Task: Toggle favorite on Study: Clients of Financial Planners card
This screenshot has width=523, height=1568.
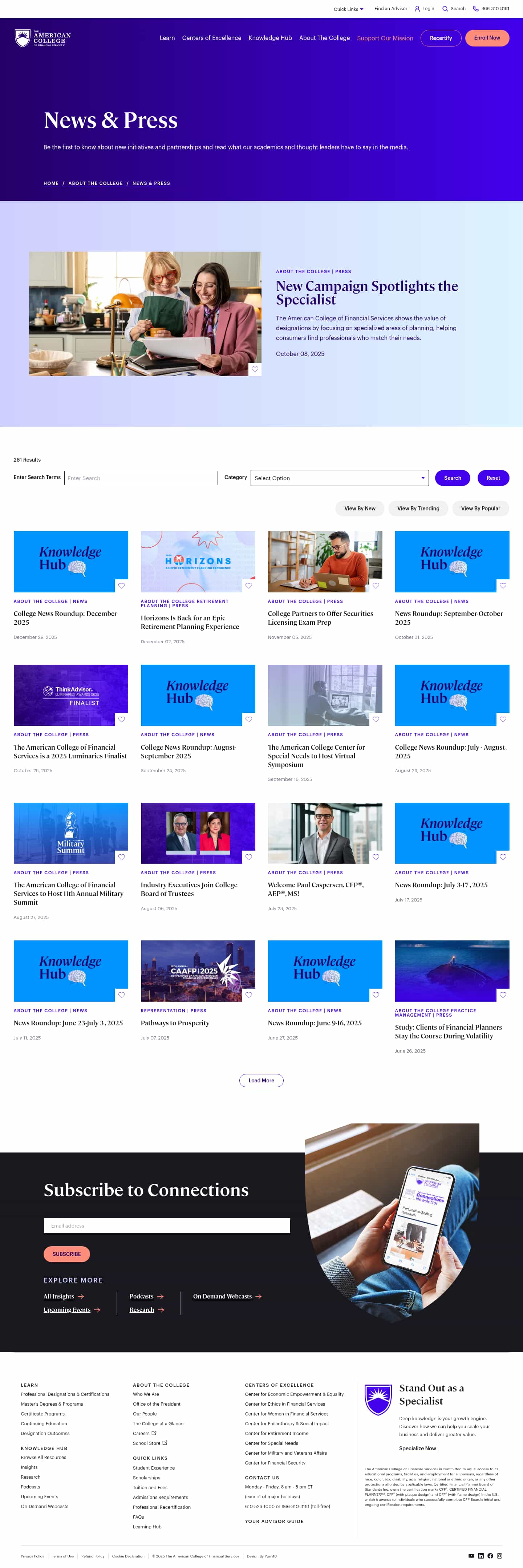Action: tap(503, 994)
